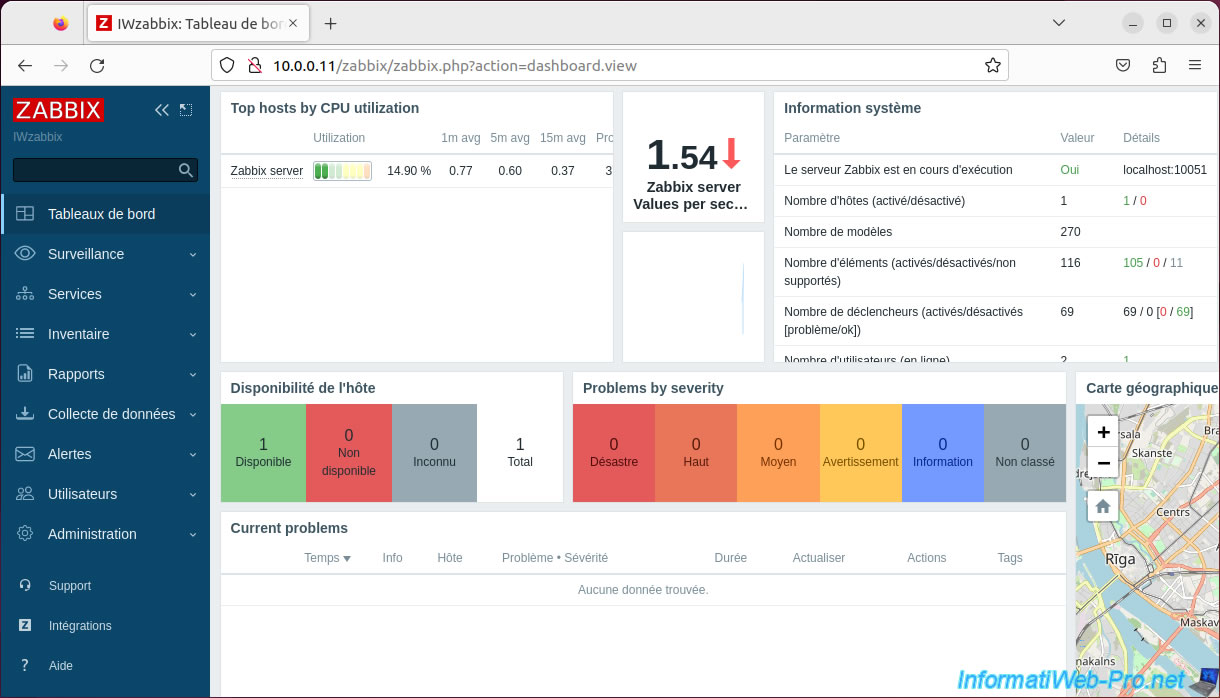The width and height of the screenshot is (1220, 698).
Task: Open Aide help link in sidebar
Action: coord(61,666)
